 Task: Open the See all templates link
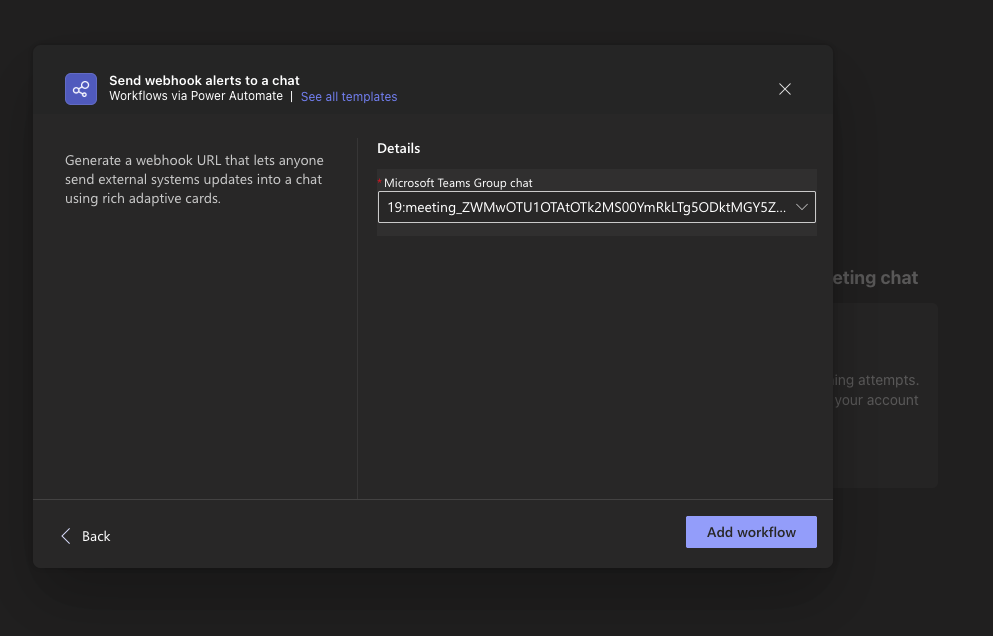349,97
